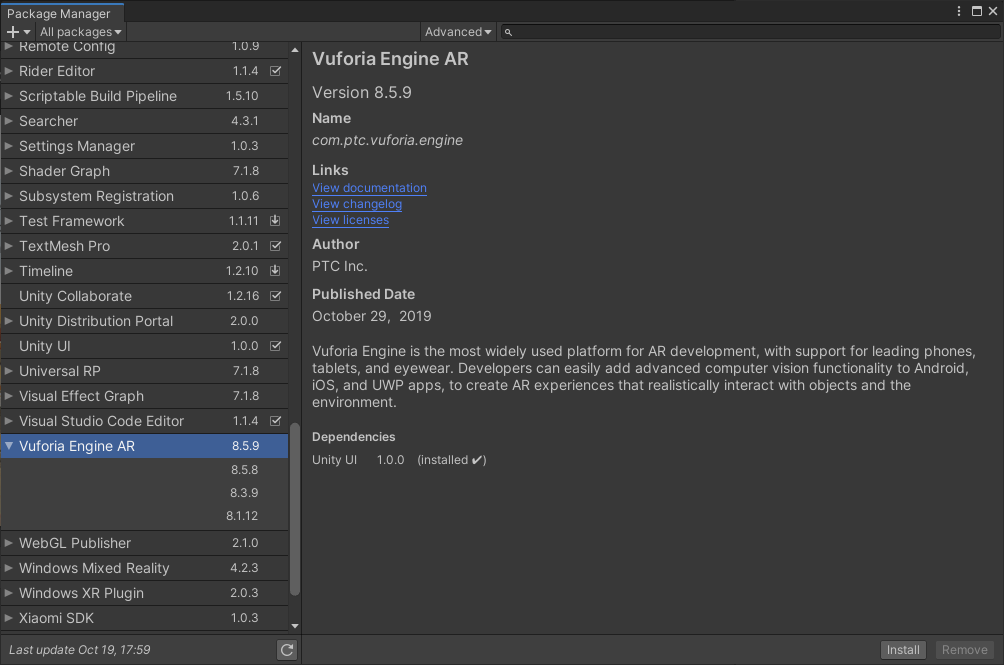This screenshot has height=665, width=1004.
Task: Click the PTC Inc. author name
Action: (x=339, y=266)
